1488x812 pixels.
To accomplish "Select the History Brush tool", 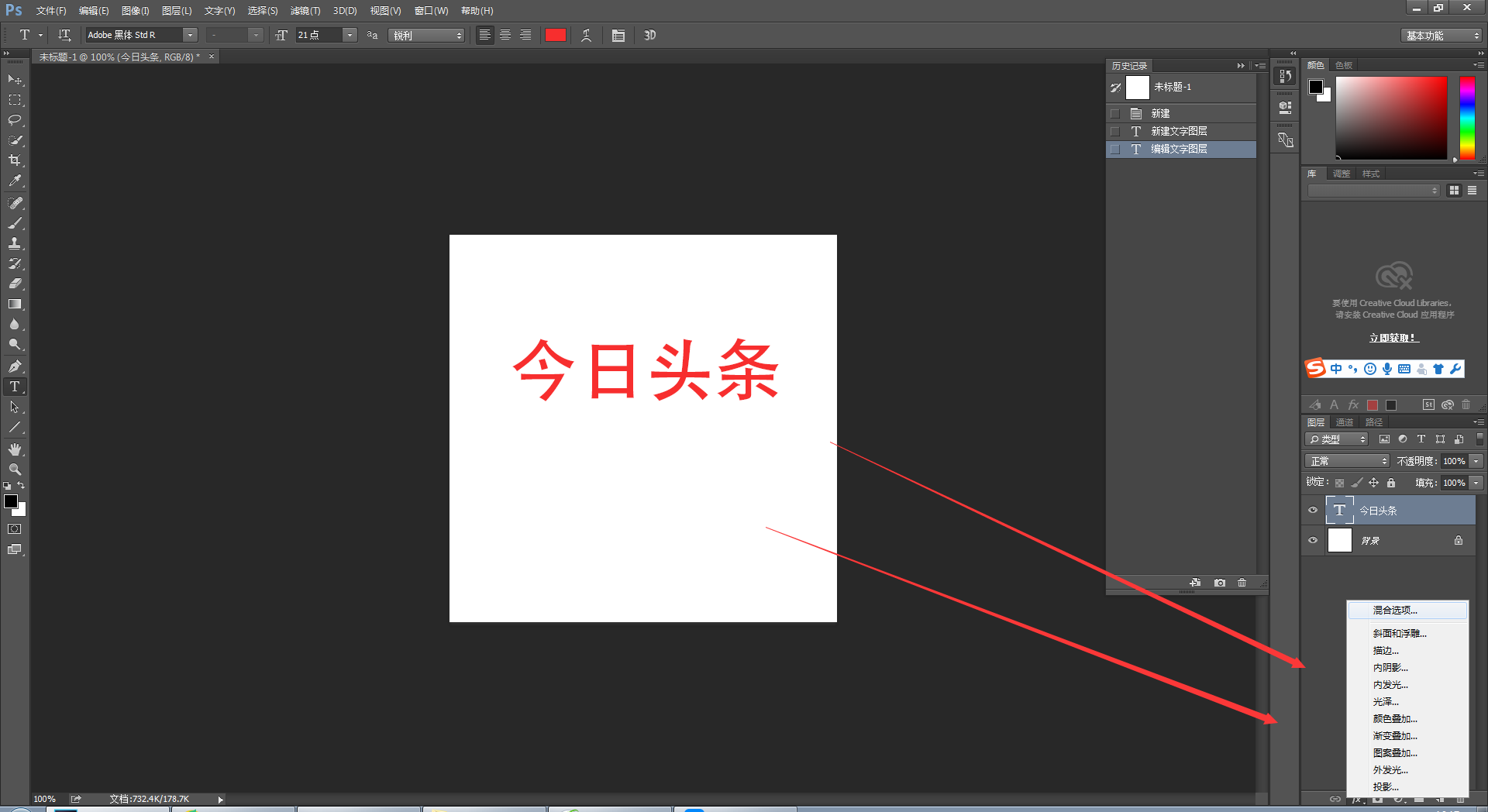I will [15, 263].
